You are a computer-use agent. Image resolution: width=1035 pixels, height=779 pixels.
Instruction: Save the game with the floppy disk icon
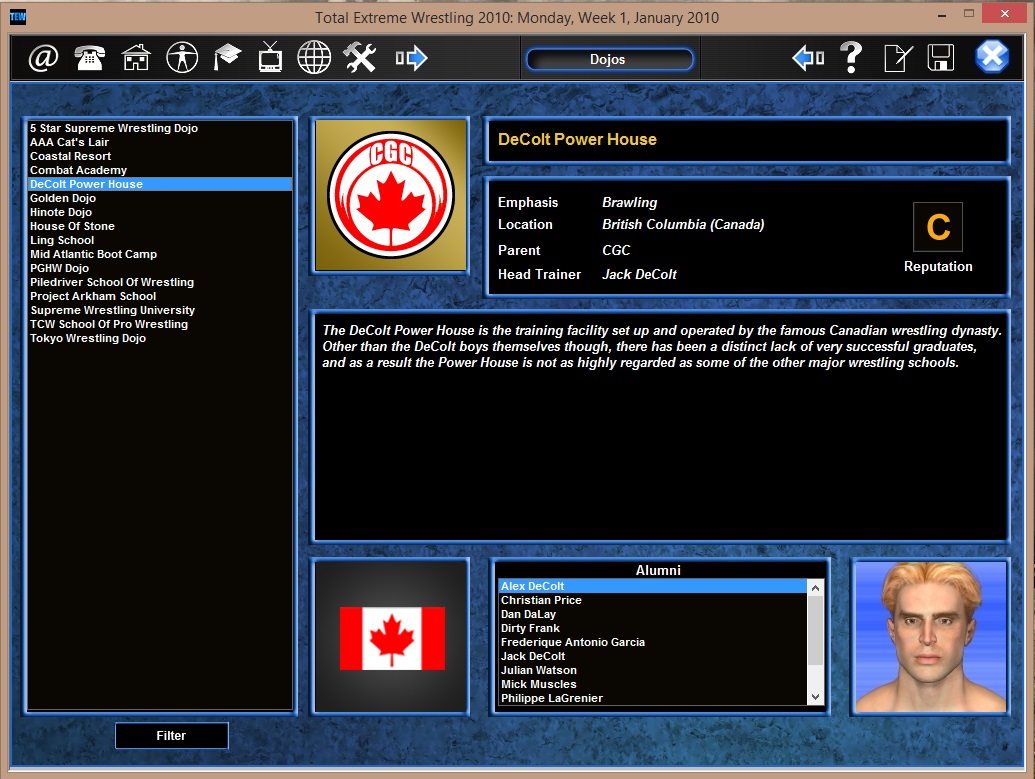click(x=940, y=57)
